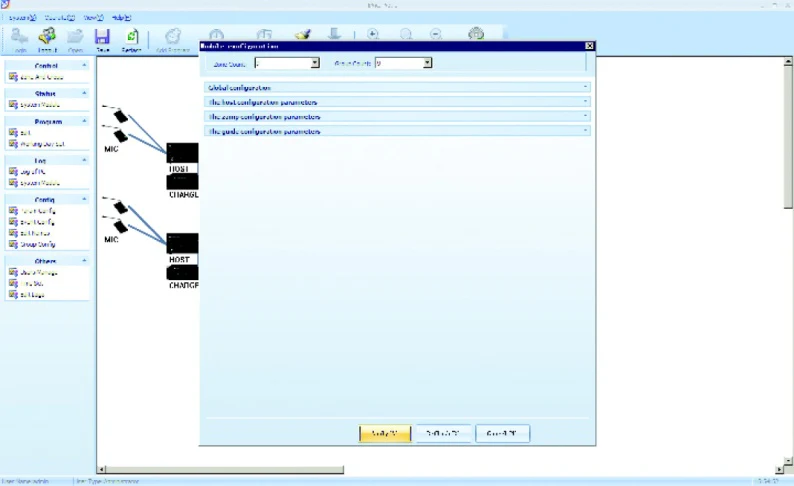Image resolution: width=794 pixels, height=486 pixels.
Task: Open the System menu
Action: (x=22, y=18)
